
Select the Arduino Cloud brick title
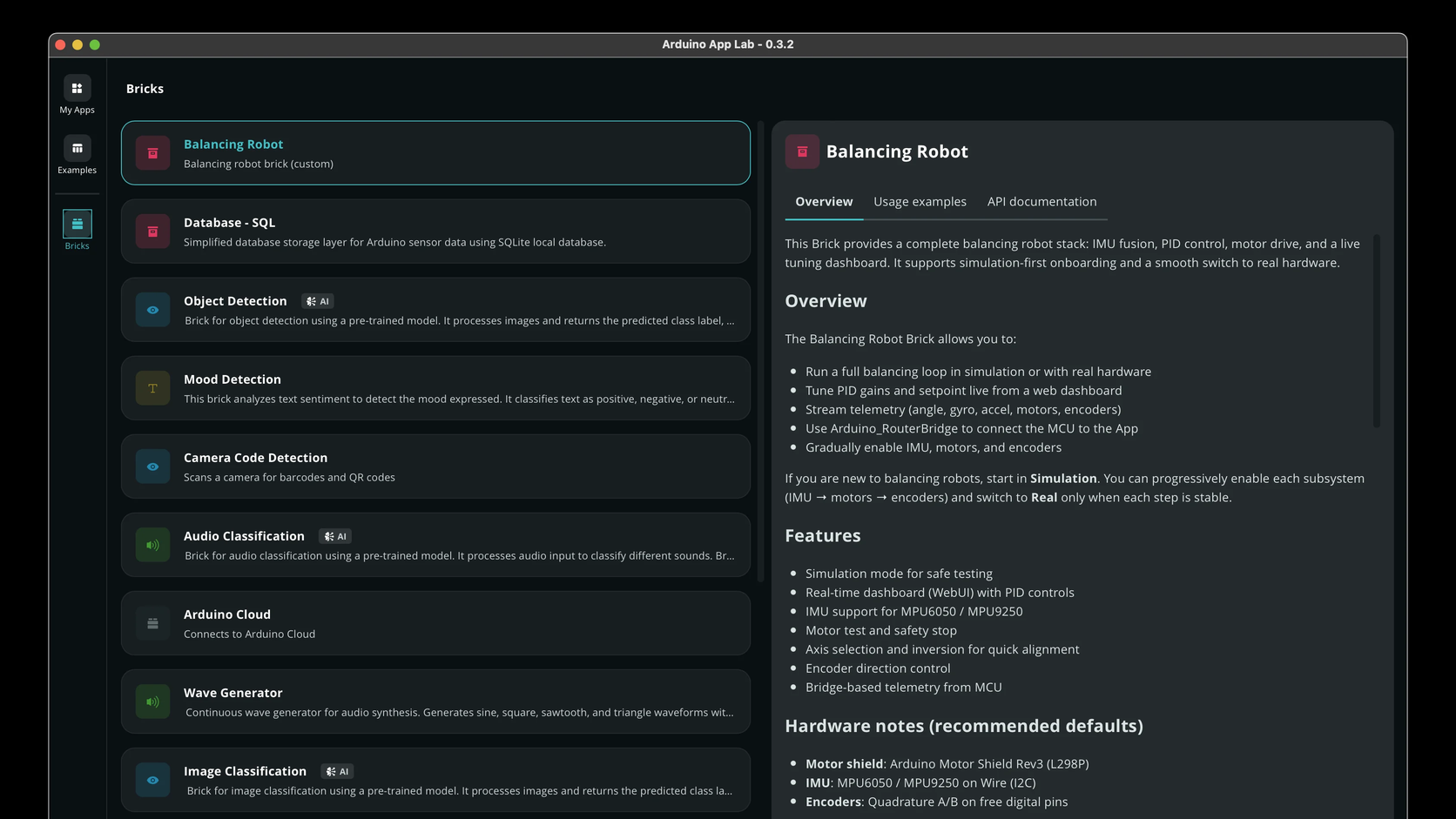[x=227, y=614]
